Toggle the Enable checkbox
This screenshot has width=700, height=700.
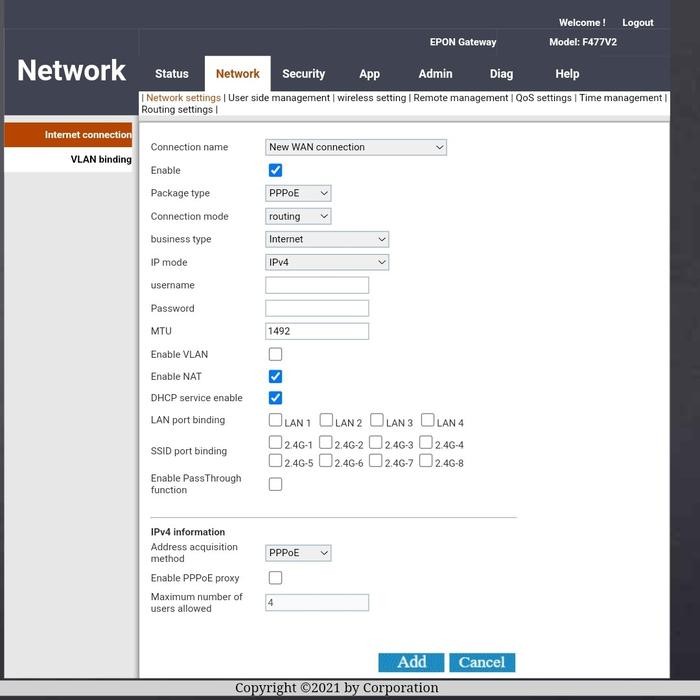275,170
